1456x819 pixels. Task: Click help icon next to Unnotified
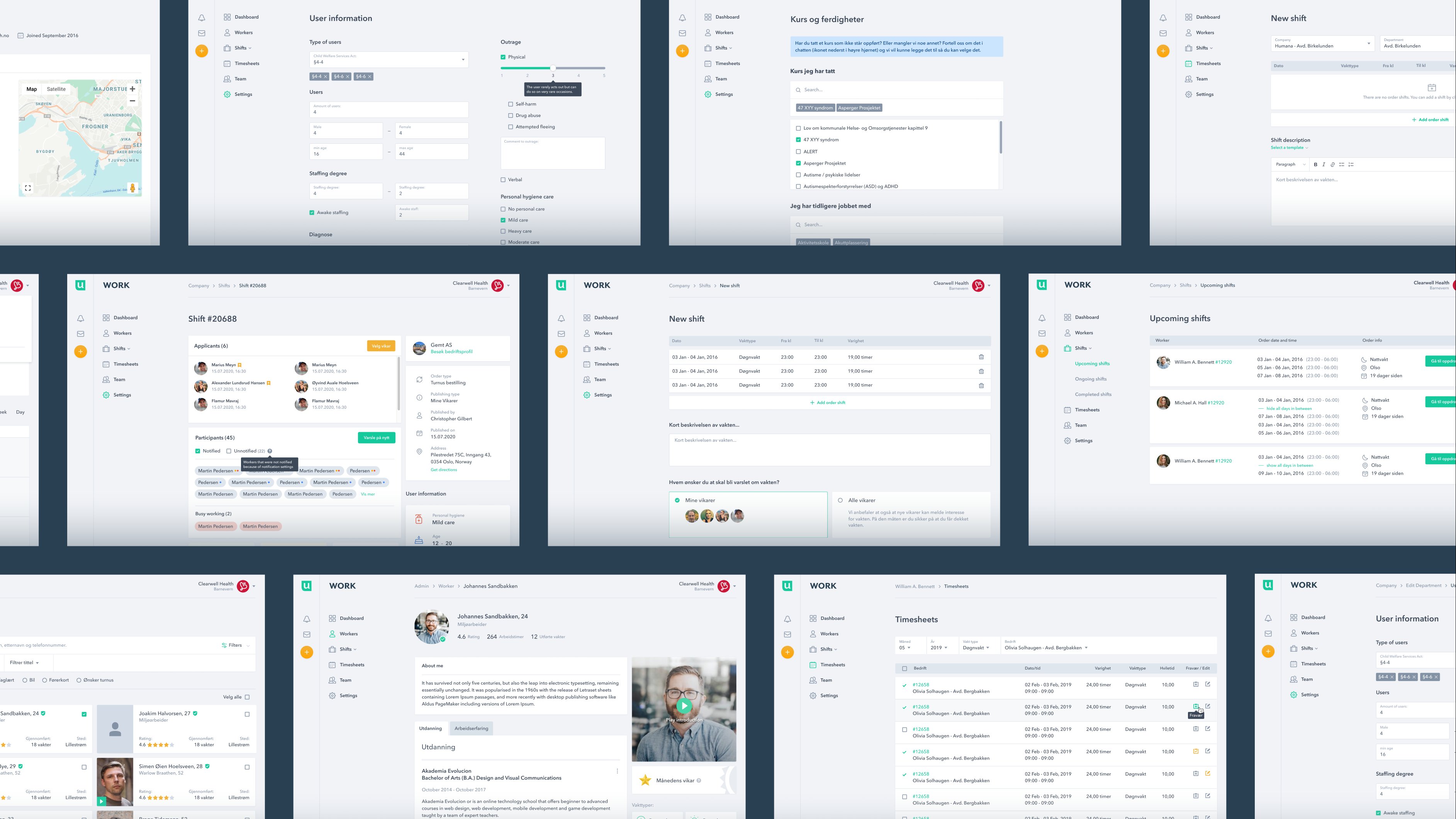(270, 451)
